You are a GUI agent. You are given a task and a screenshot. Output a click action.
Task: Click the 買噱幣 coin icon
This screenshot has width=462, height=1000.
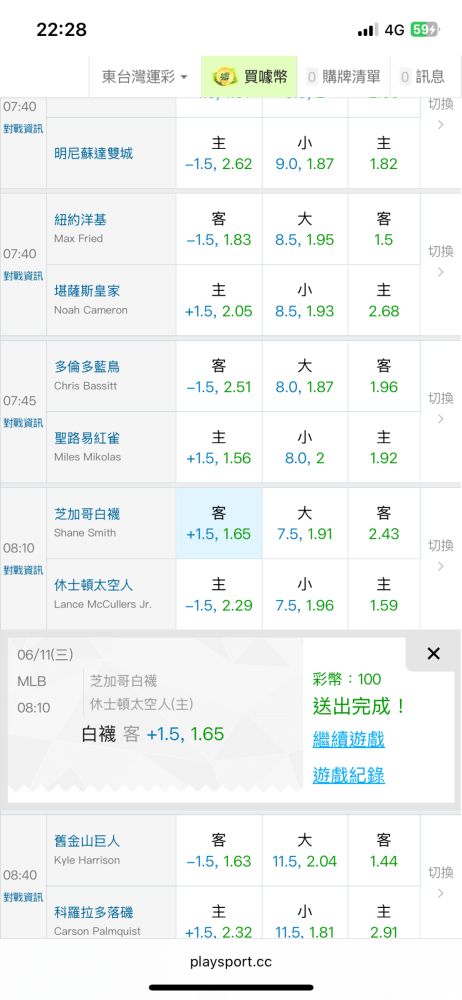(223, 77)
